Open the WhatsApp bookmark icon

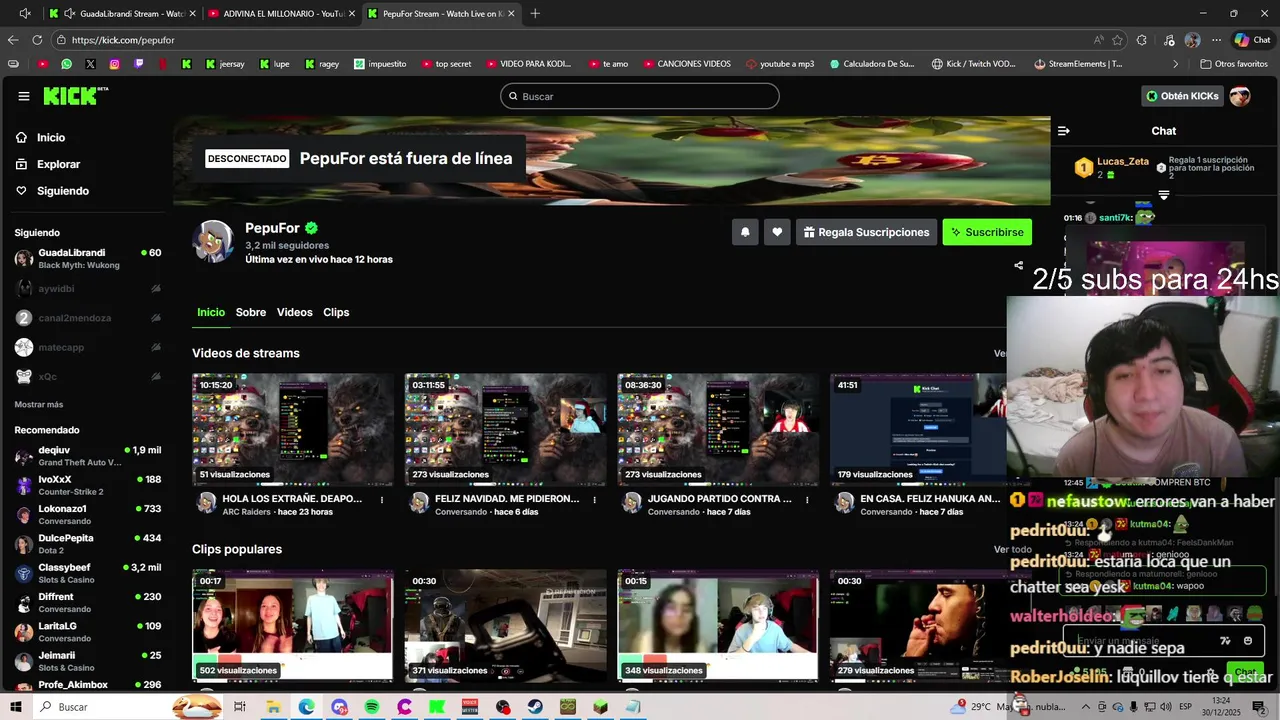point(66,64)
